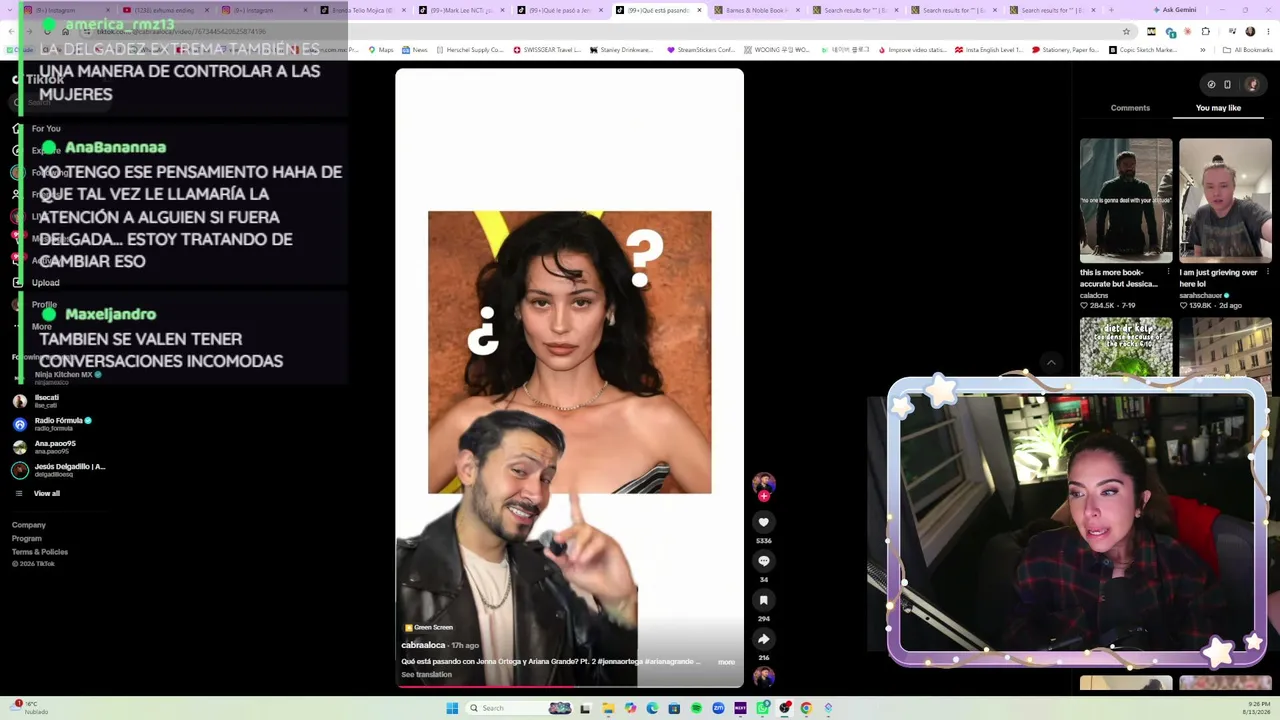Like the video with the heart icon
This screenshot has width=1280, height=720.
click(763, 522)
